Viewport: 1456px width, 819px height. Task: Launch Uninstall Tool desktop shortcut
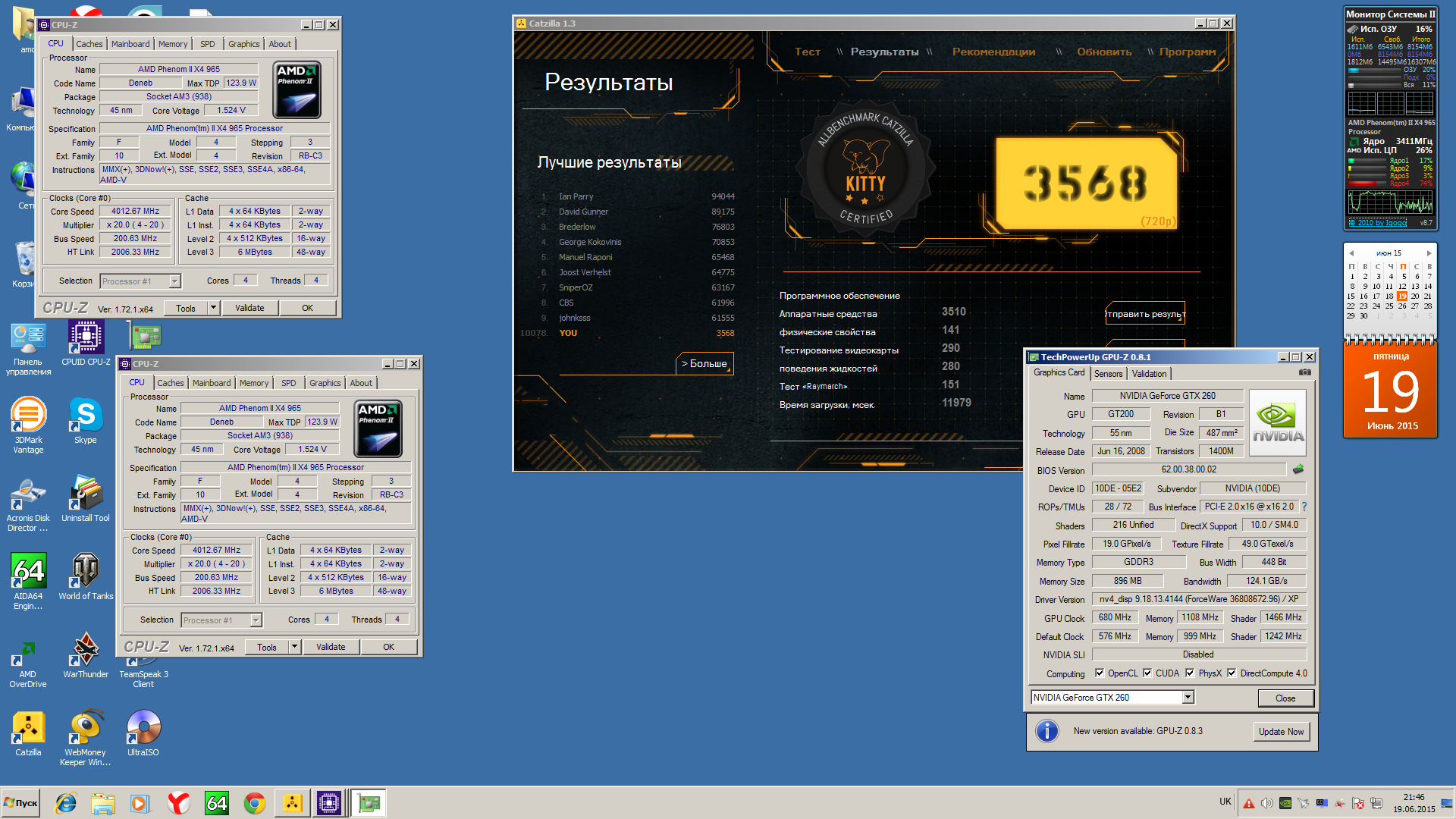point(86,499)
